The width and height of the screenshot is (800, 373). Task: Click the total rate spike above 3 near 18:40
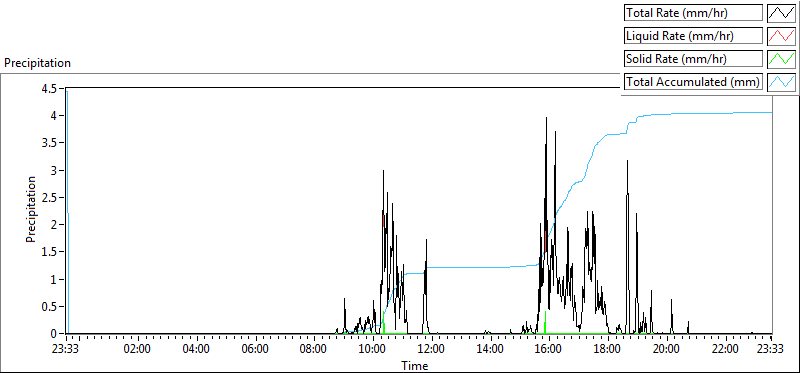click(627, 161)
